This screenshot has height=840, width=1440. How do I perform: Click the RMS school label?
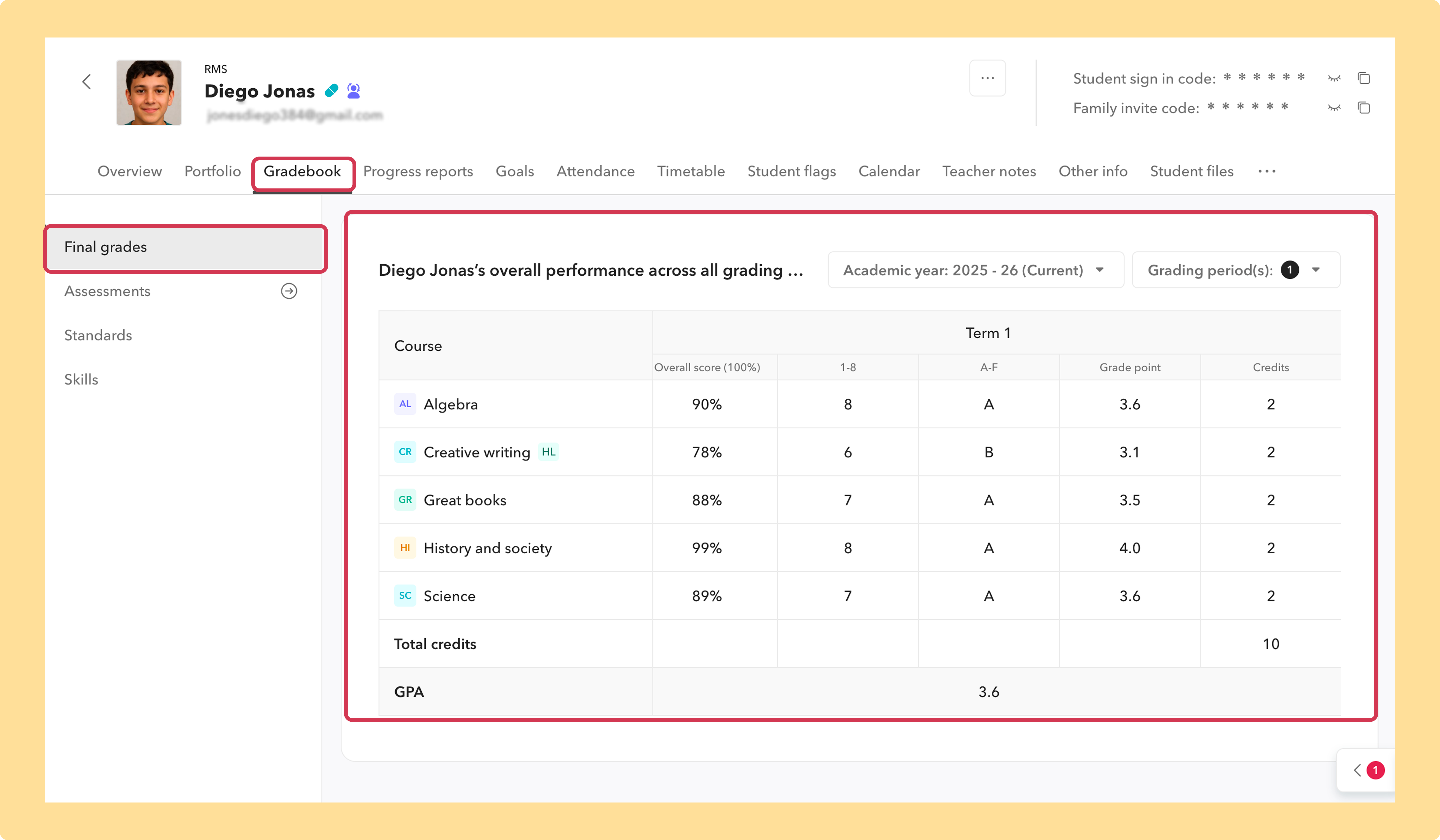[x=216, y=69]
